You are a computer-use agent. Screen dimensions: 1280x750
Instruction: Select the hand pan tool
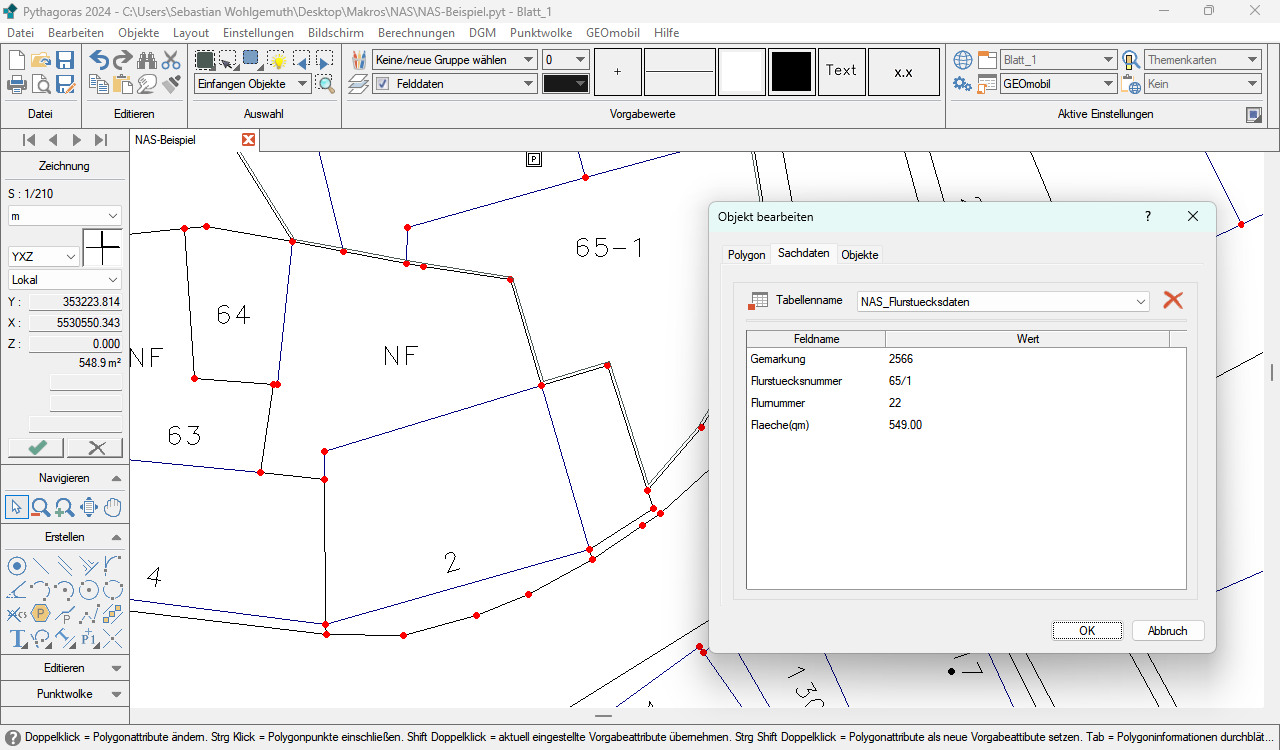(x=113, y=508)
